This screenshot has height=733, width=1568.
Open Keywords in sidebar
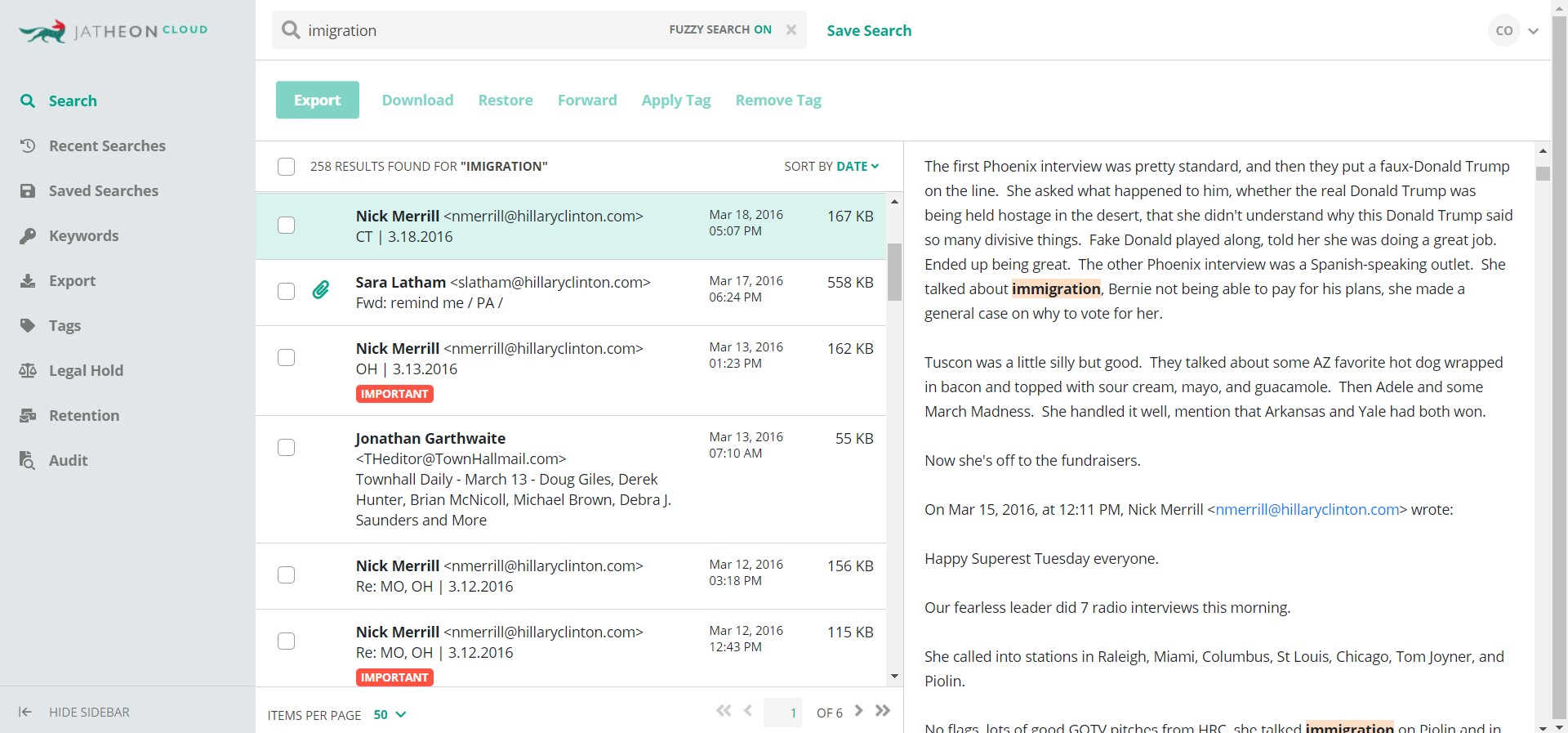coord(83,235)
